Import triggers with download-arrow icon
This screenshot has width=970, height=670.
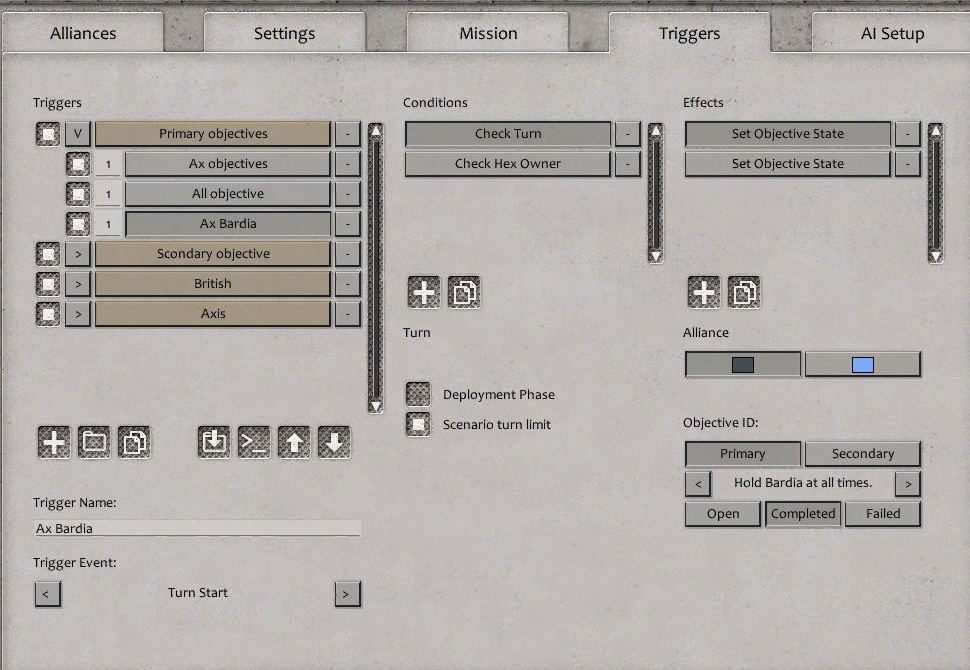click(x=214, y=442)
